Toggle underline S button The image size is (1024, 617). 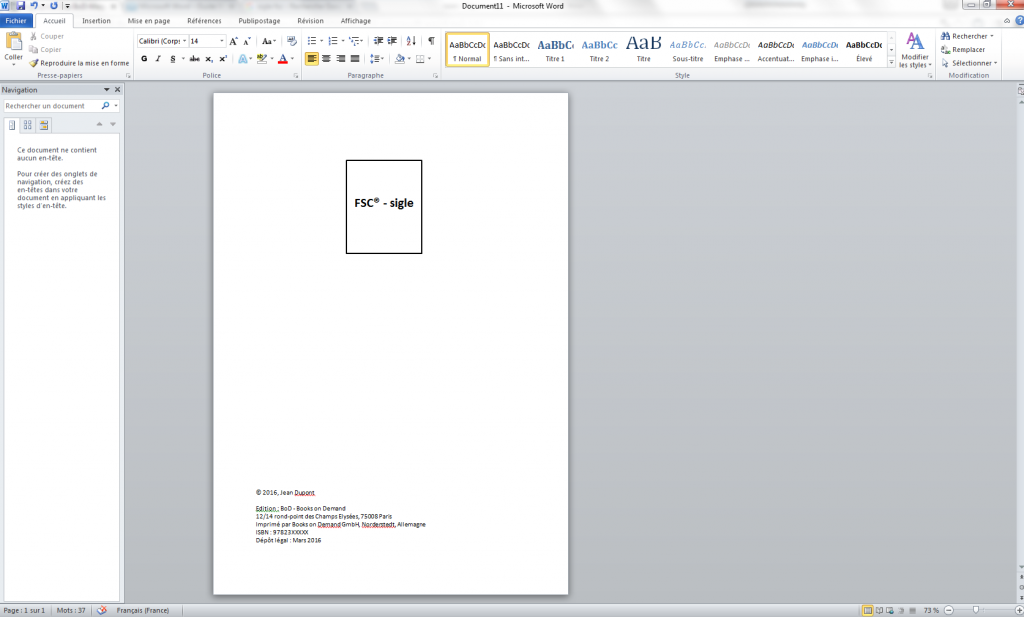[172, 59]
